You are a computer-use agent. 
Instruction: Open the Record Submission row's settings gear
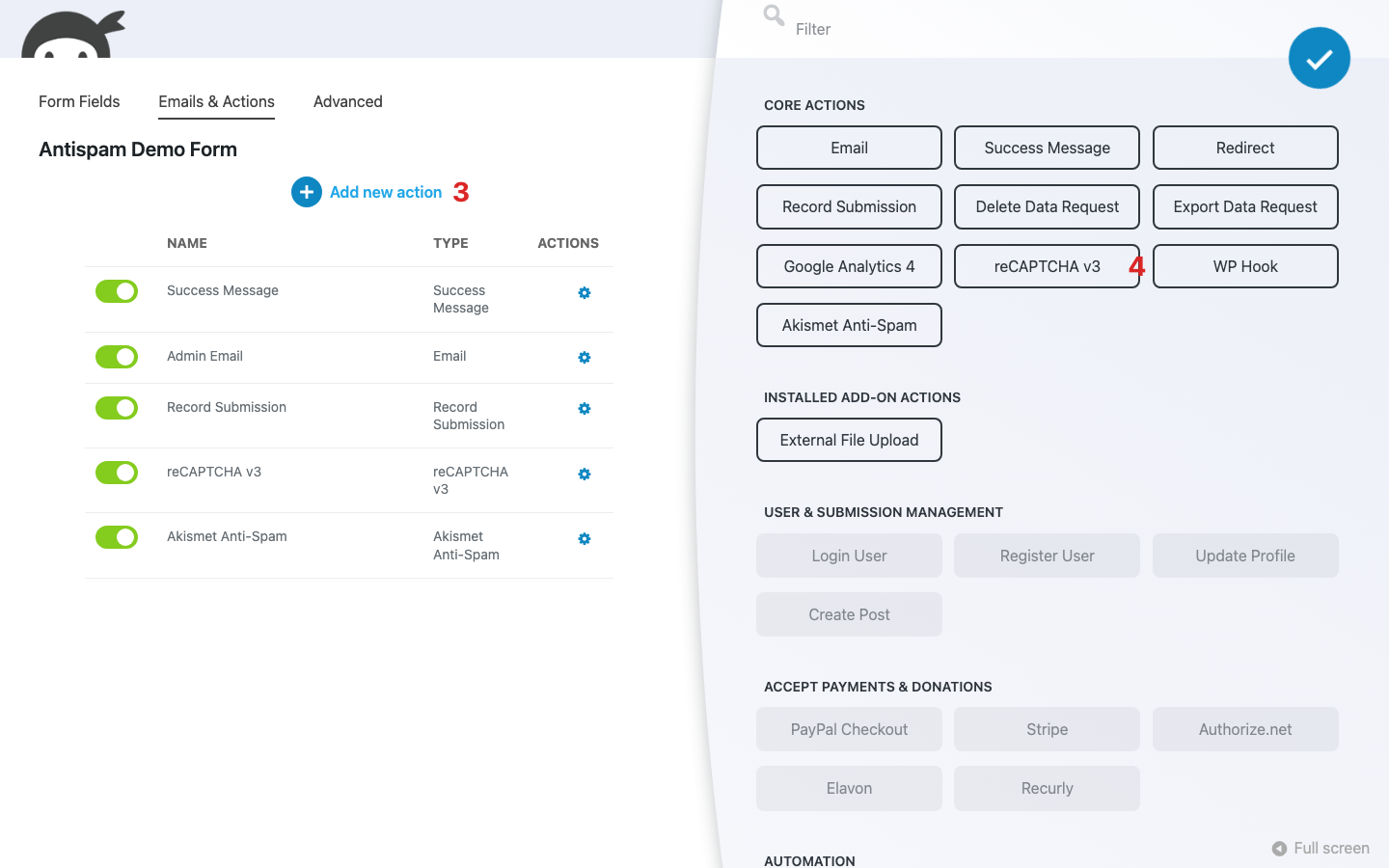click(585, 408)
